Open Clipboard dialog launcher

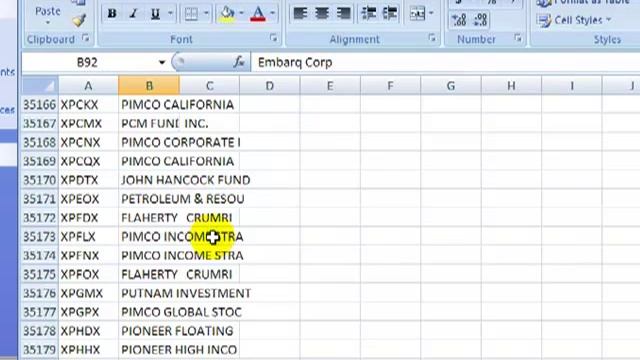pyautogui.click(x=85, y=38)
